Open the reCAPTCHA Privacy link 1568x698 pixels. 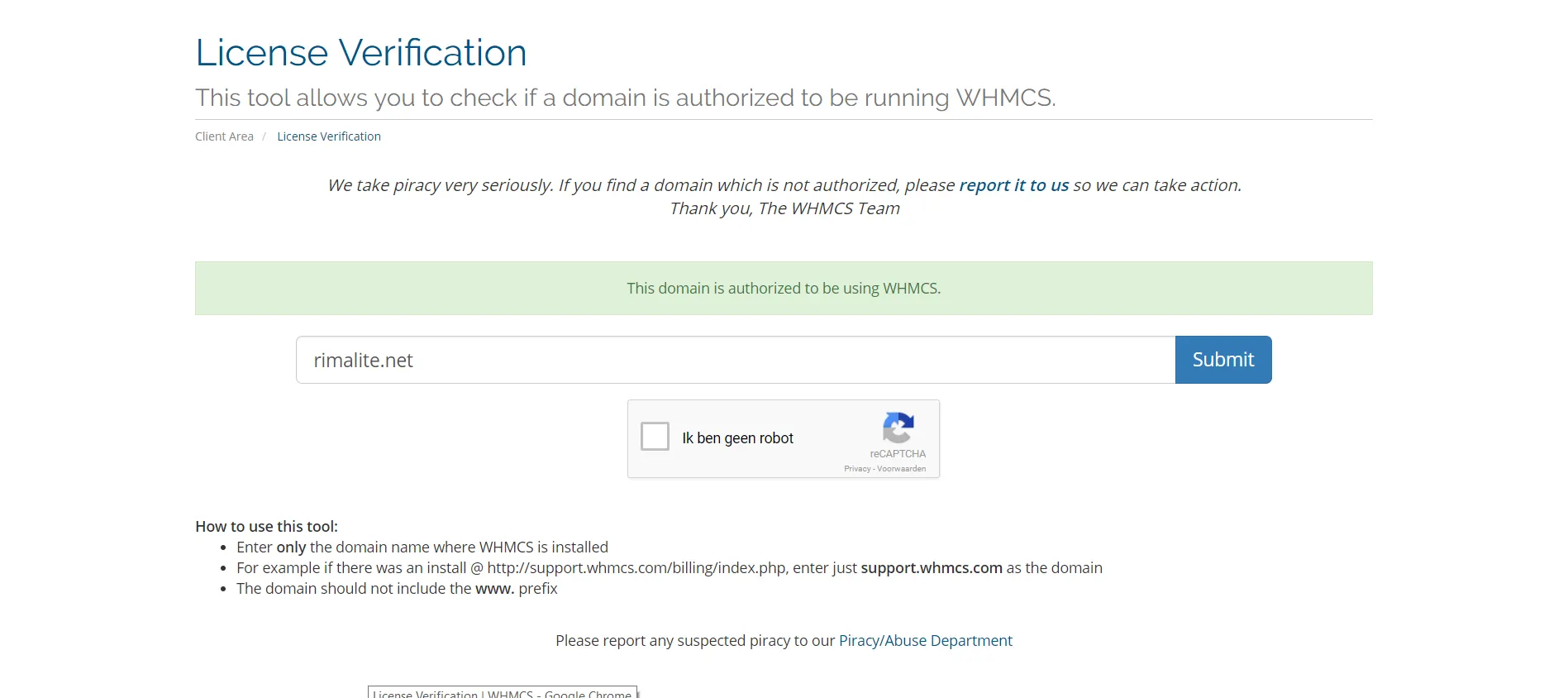point(857,469)
